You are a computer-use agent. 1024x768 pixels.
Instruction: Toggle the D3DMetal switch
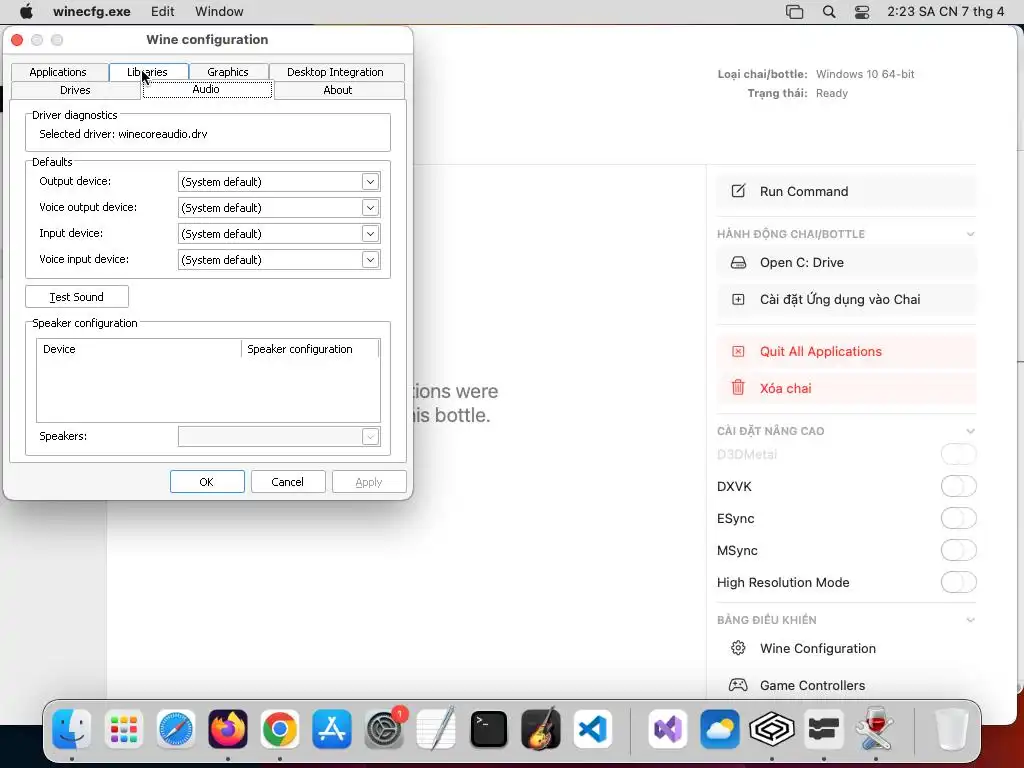pyautogui.click(x=959, y=455)
